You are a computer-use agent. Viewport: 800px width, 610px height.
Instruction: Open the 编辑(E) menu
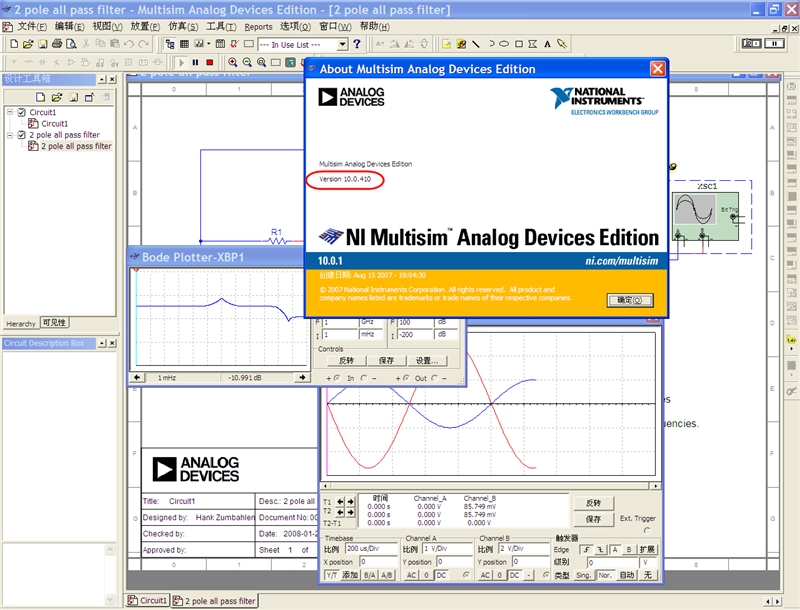(70, 27)
